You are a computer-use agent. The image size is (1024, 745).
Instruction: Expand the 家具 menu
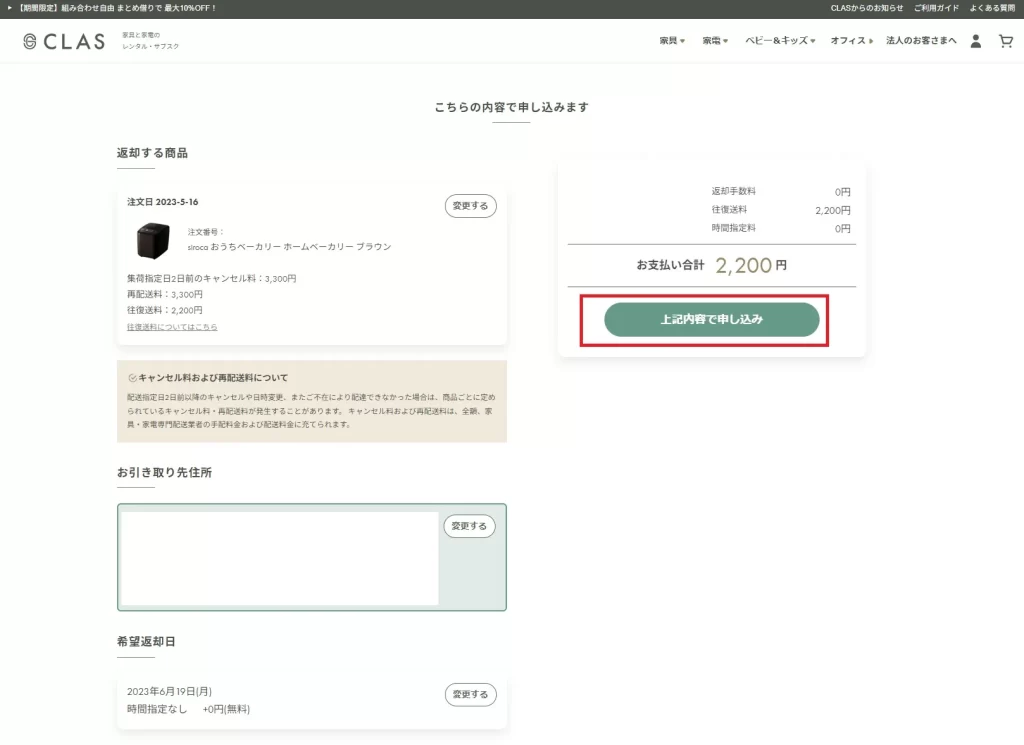tap(672, 40)
